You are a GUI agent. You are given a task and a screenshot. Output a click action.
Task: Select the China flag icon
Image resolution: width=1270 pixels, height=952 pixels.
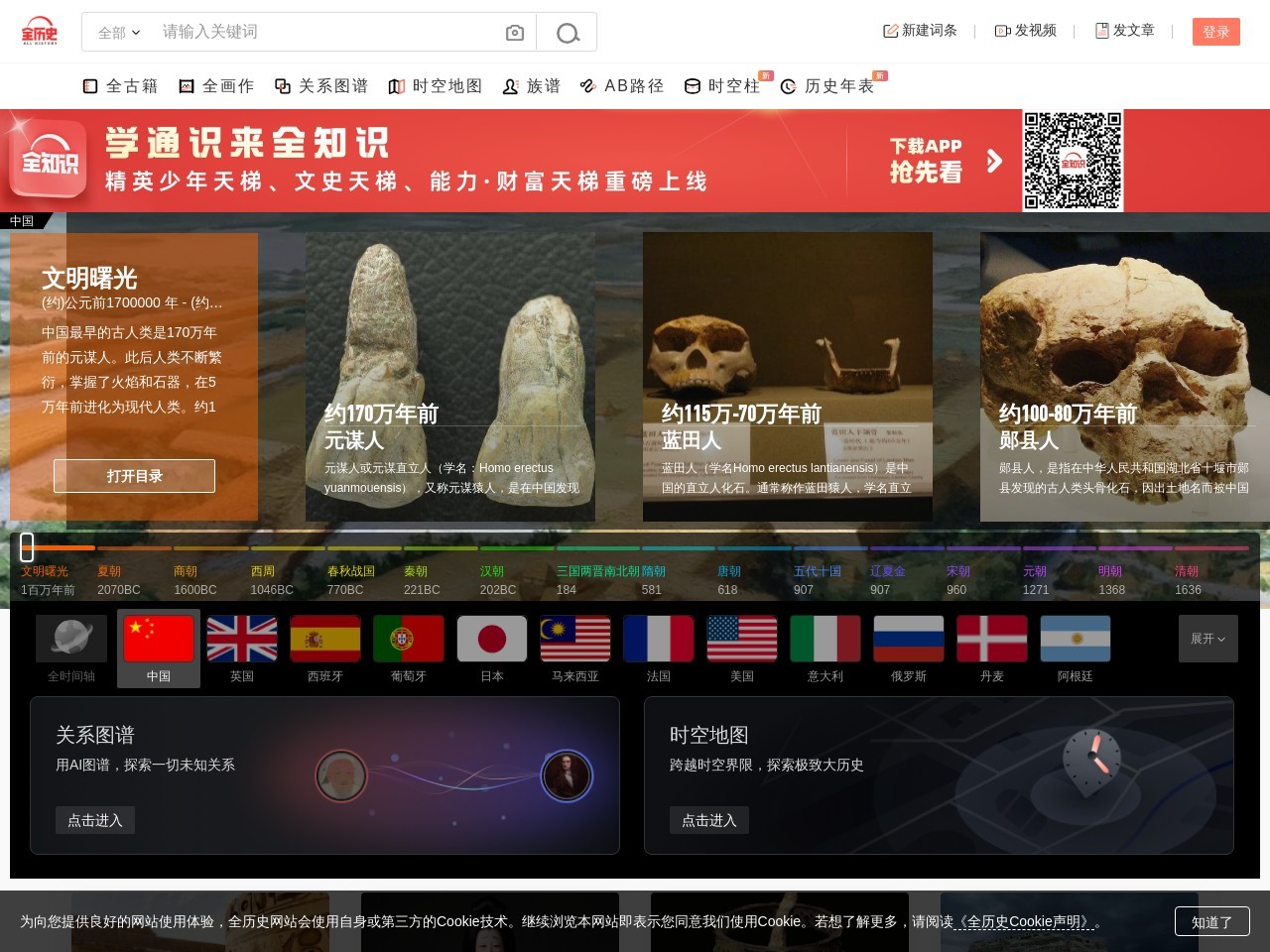point(159,640)
